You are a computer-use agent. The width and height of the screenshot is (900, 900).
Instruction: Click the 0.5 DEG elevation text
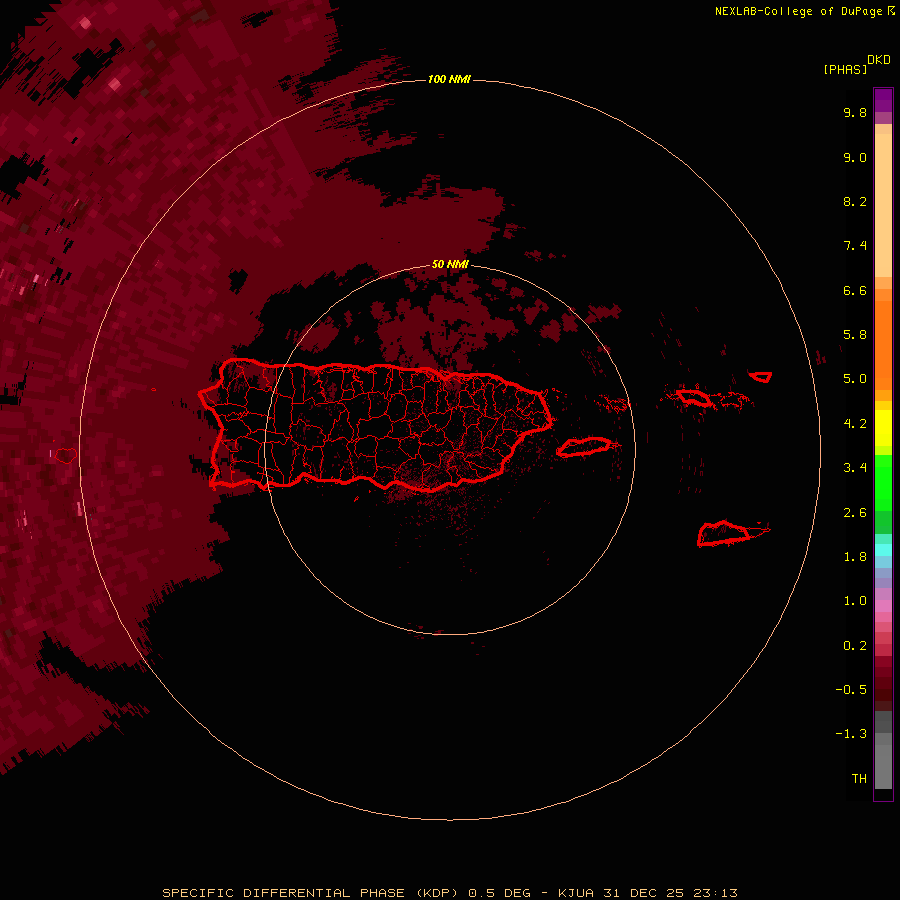499,893
